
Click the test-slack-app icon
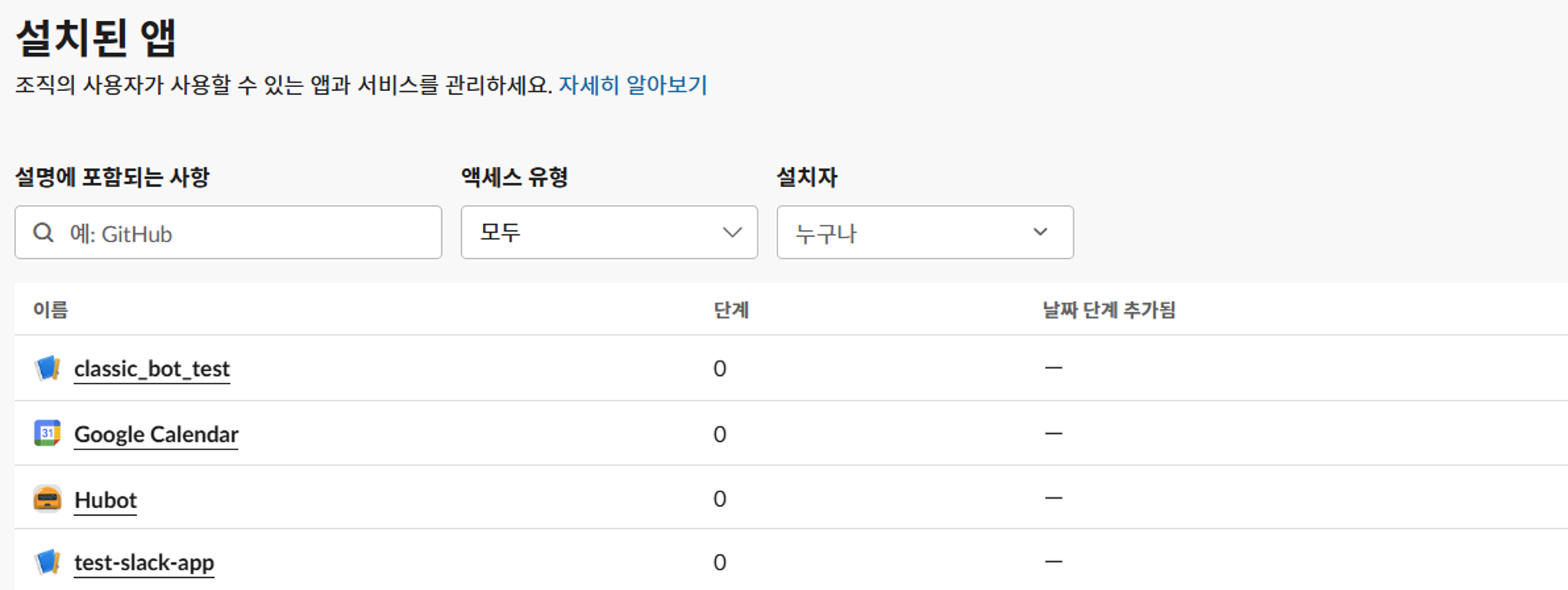click(x=47, y=562)
